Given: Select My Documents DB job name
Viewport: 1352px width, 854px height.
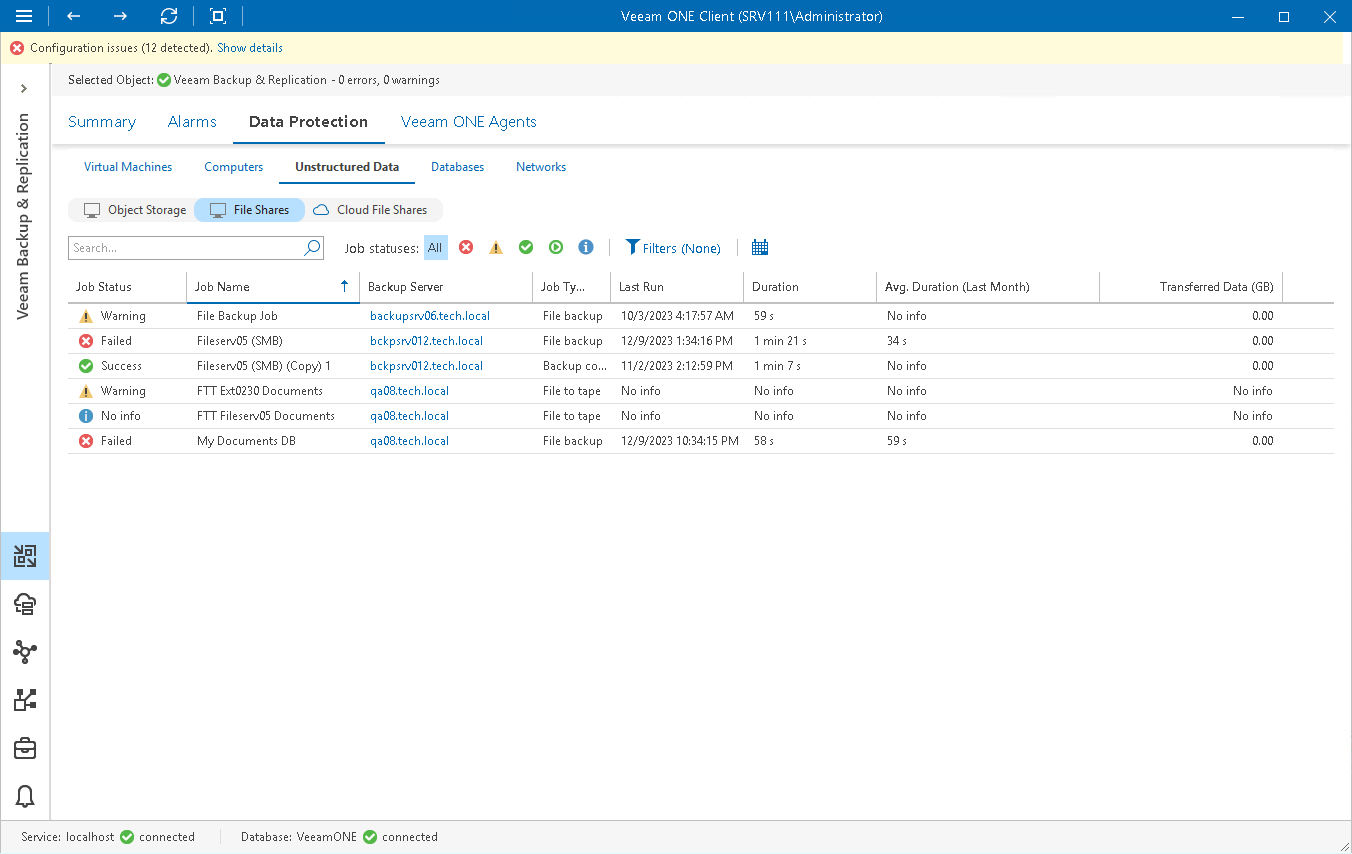Looking at the screenshot, I should point(246,441).
